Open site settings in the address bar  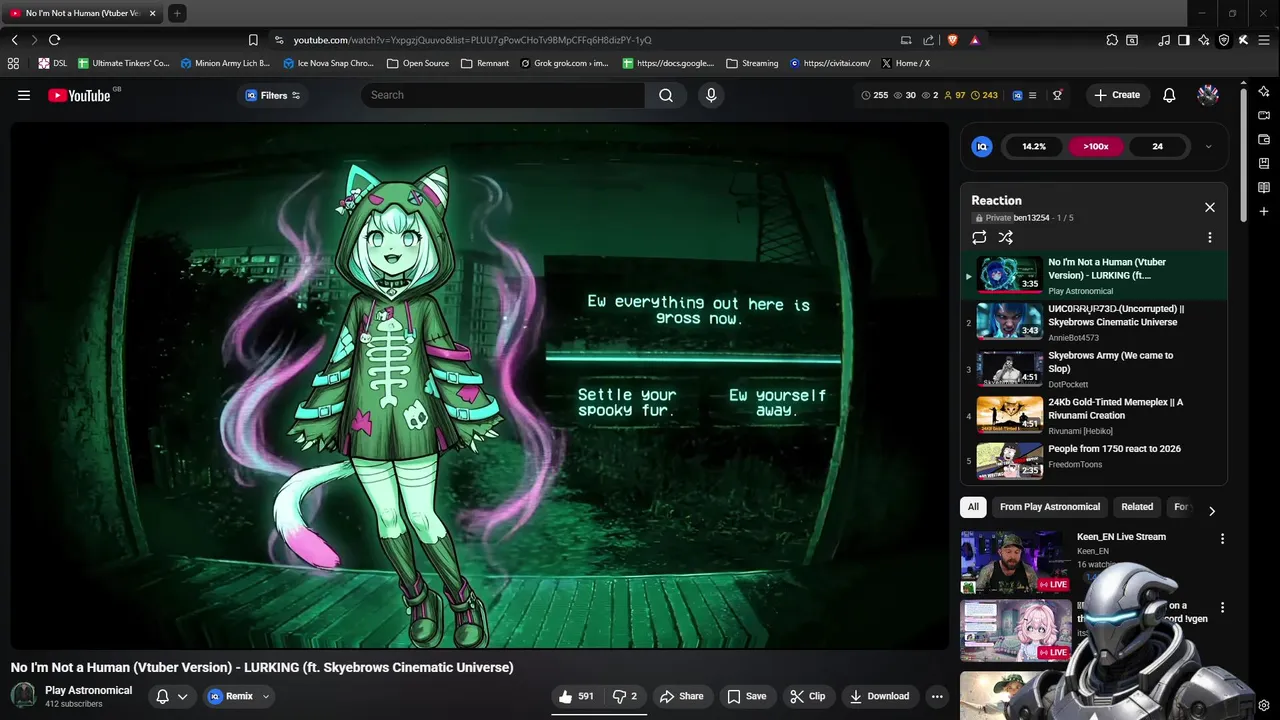(277, 40)
